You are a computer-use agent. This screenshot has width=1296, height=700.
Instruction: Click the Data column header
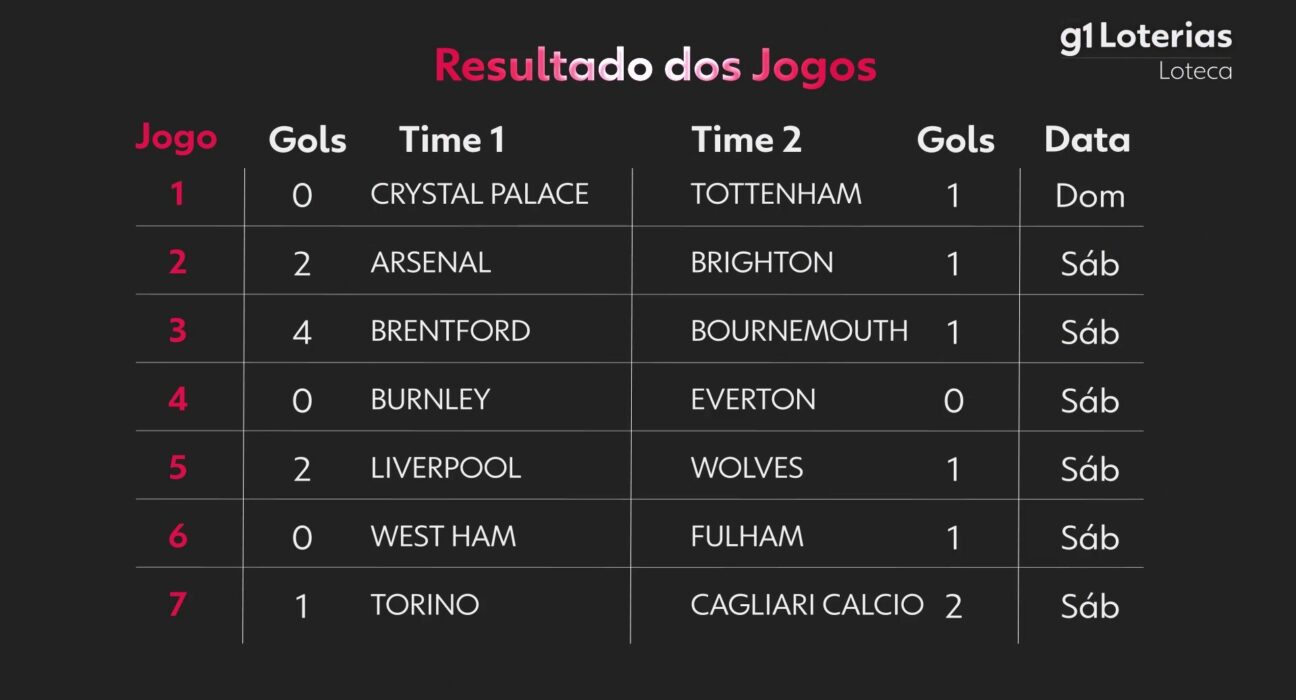point(1087,140)
